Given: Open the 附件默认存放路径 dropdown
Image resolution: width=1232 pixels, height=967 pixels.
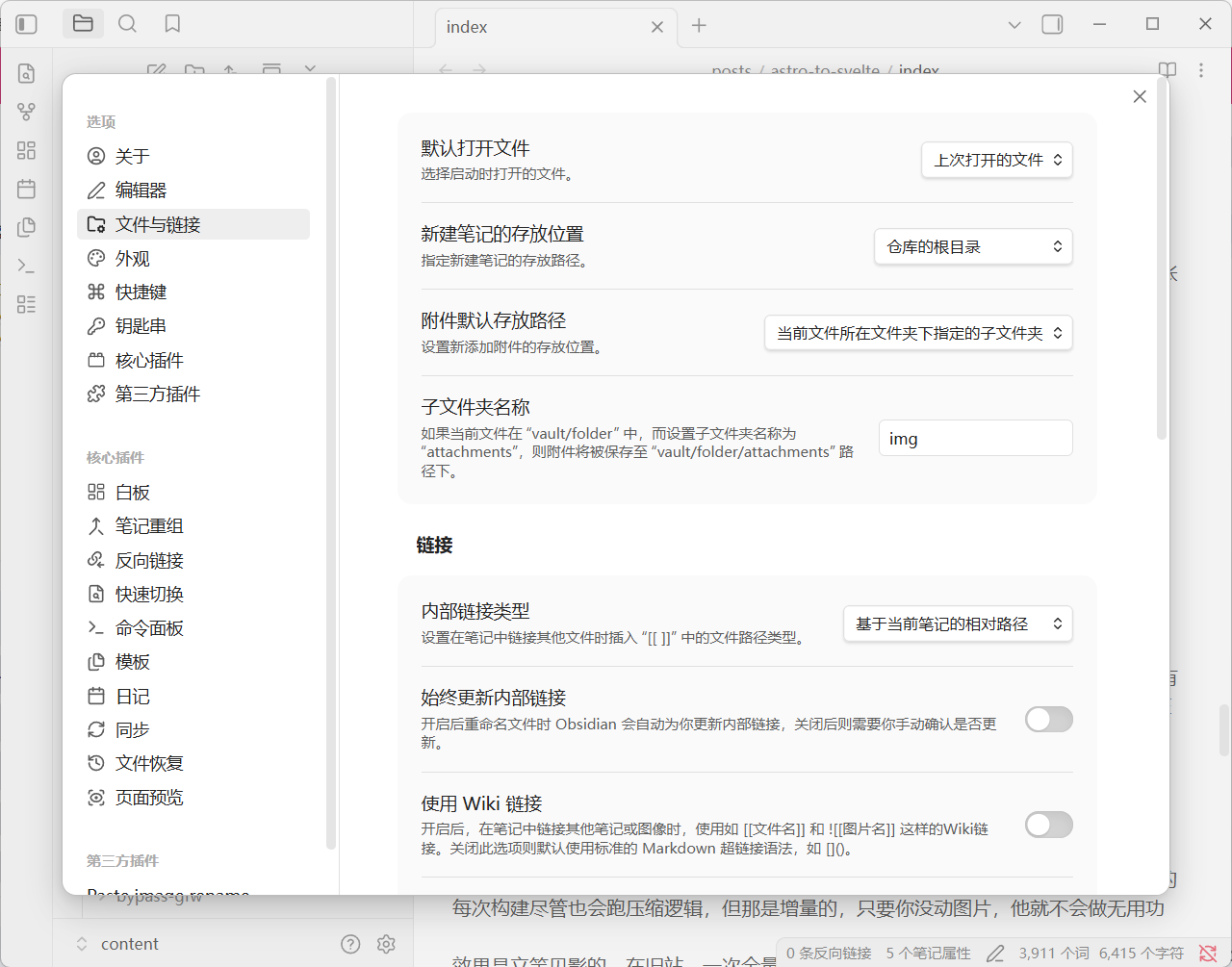Looking at the screenshot, I should [x=918, y=333].
